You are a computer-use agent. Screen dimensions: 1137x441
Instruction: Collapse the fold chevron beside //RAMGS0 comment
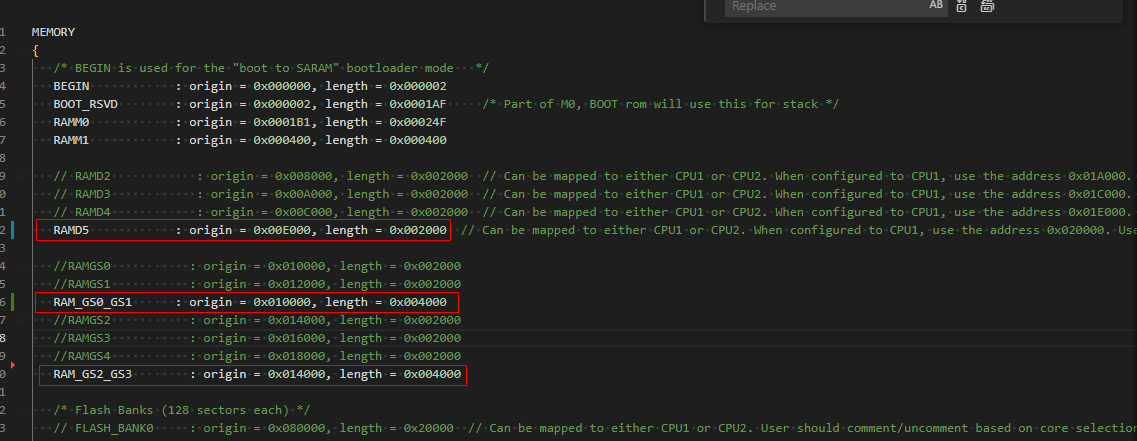pyautogui.click(x=20, y=266)
